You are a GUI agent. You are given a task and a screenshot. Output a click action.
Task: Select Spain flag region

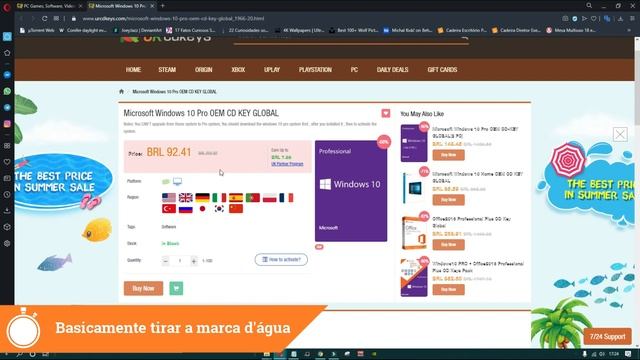(236, 198)
